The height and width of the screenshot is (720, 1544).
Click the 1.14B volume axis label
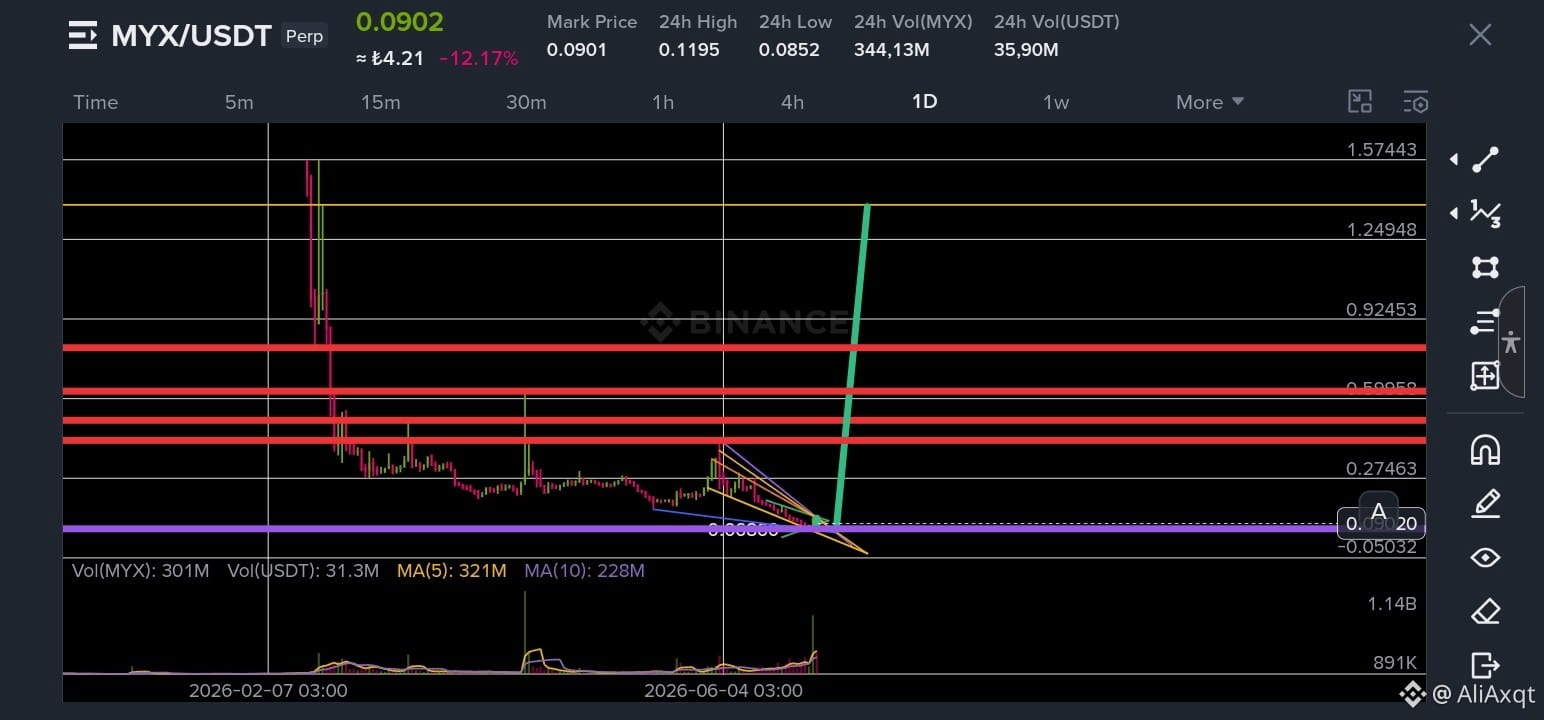tap(1392, 605)
